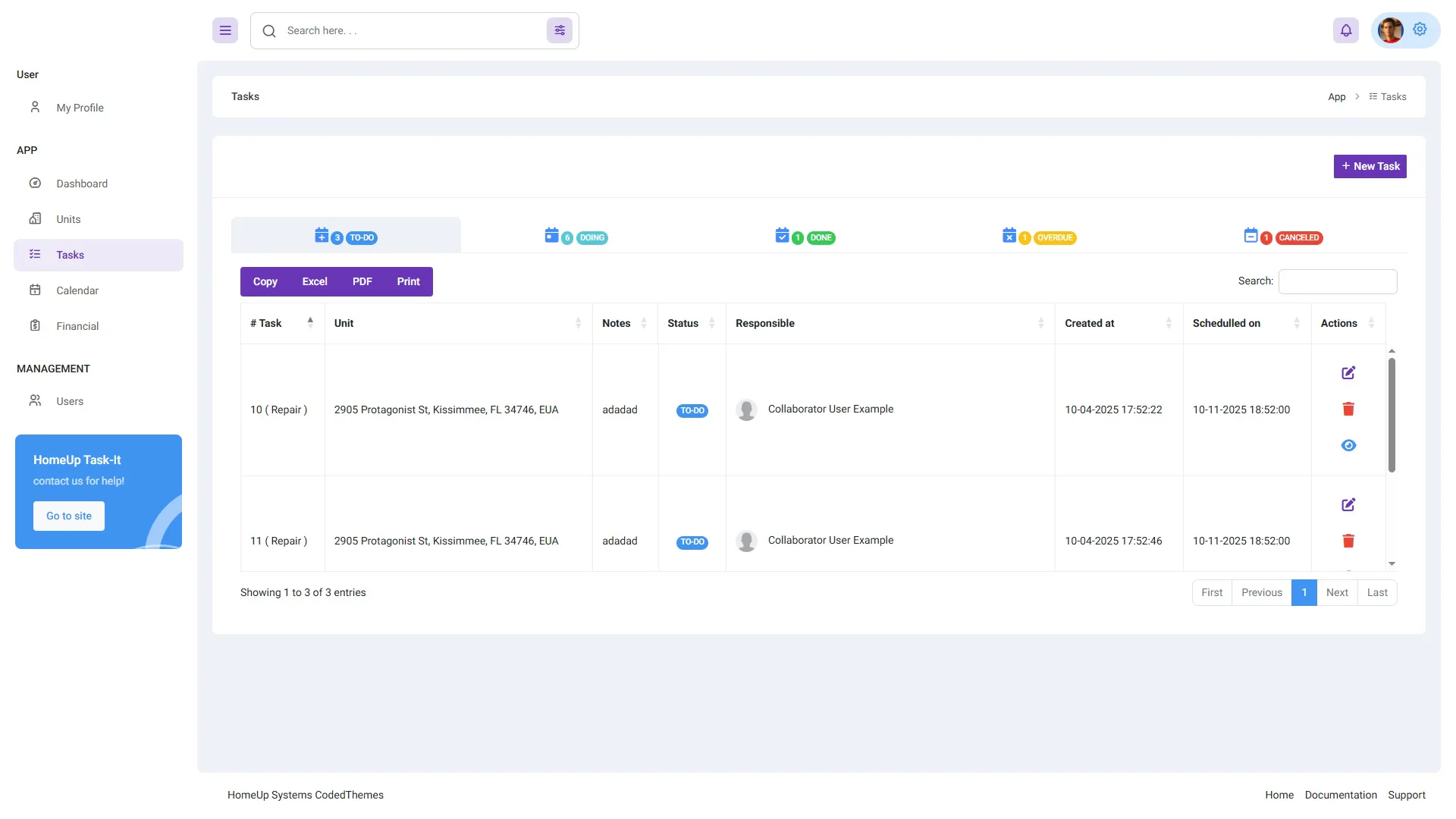Toggle the sidebar hamburger menu icon
The image size is (1456, 819).
tap(225, 30)
